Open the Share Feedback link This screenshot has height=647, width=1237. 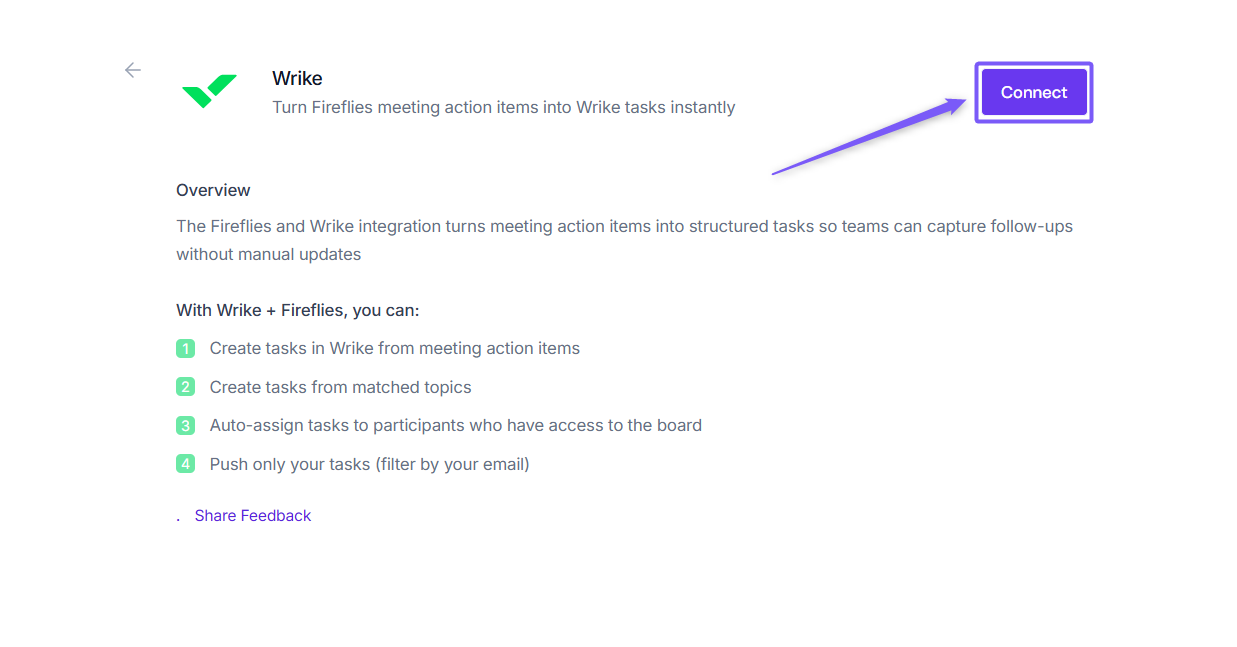[253, 516]
